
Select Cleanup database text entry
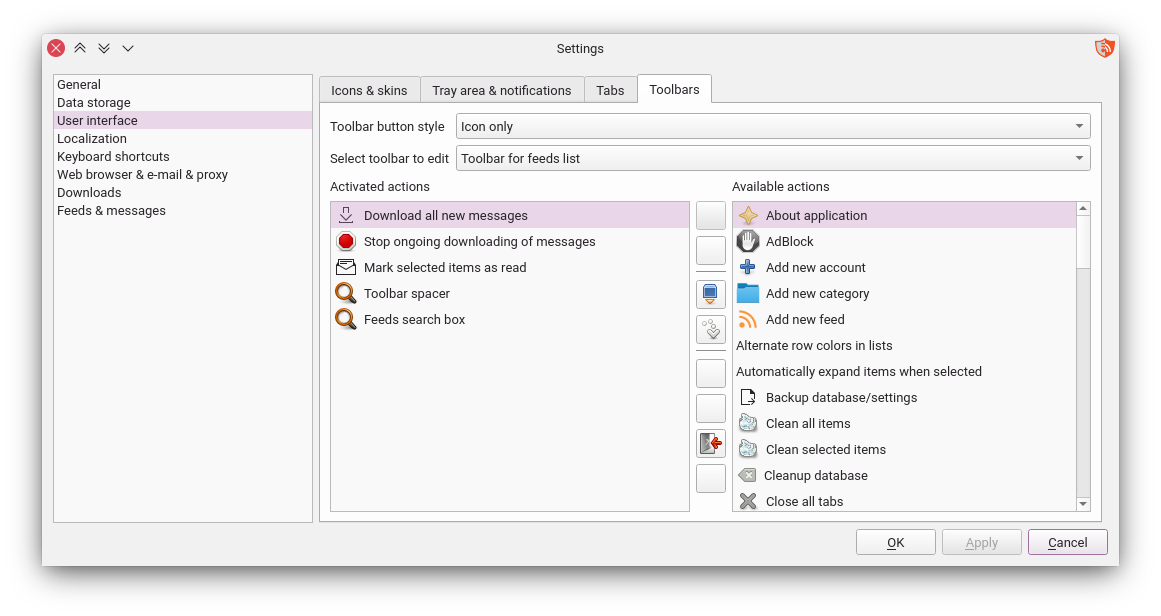coord(815,475)
